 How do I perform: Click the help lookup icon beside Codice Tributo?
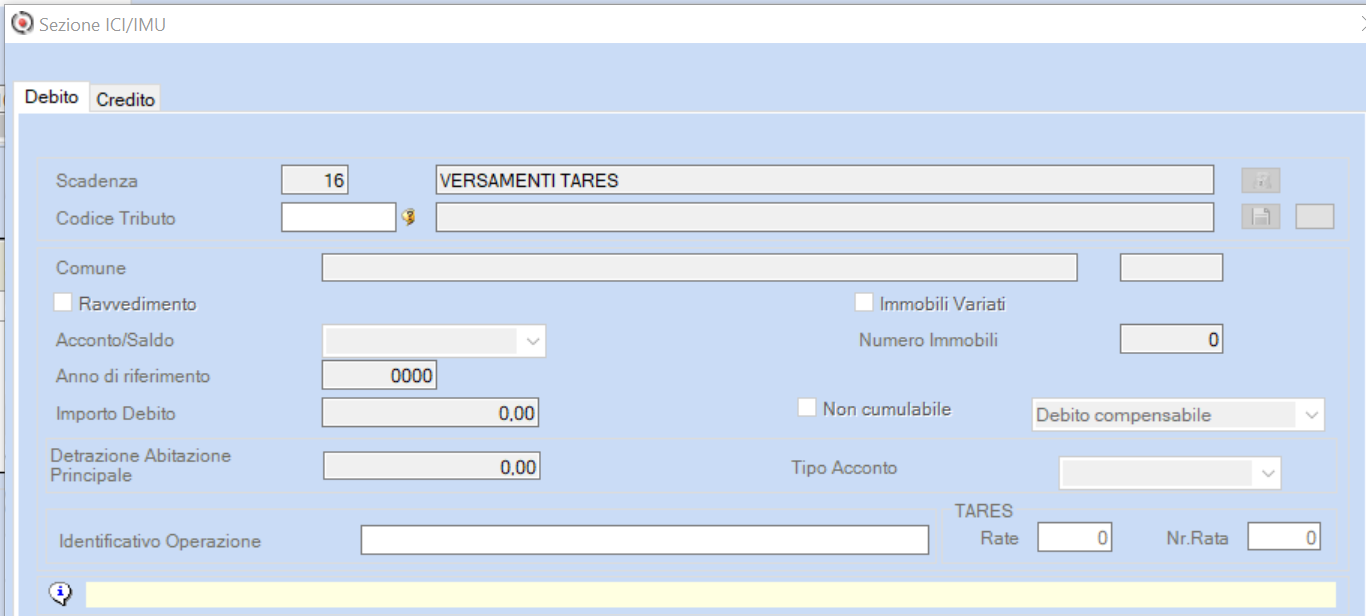(408, 217)
